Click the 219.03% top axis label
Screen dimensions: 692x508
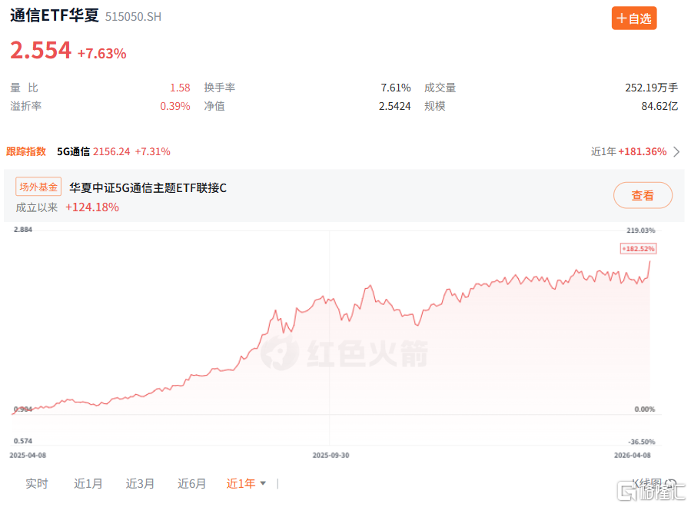641,230
